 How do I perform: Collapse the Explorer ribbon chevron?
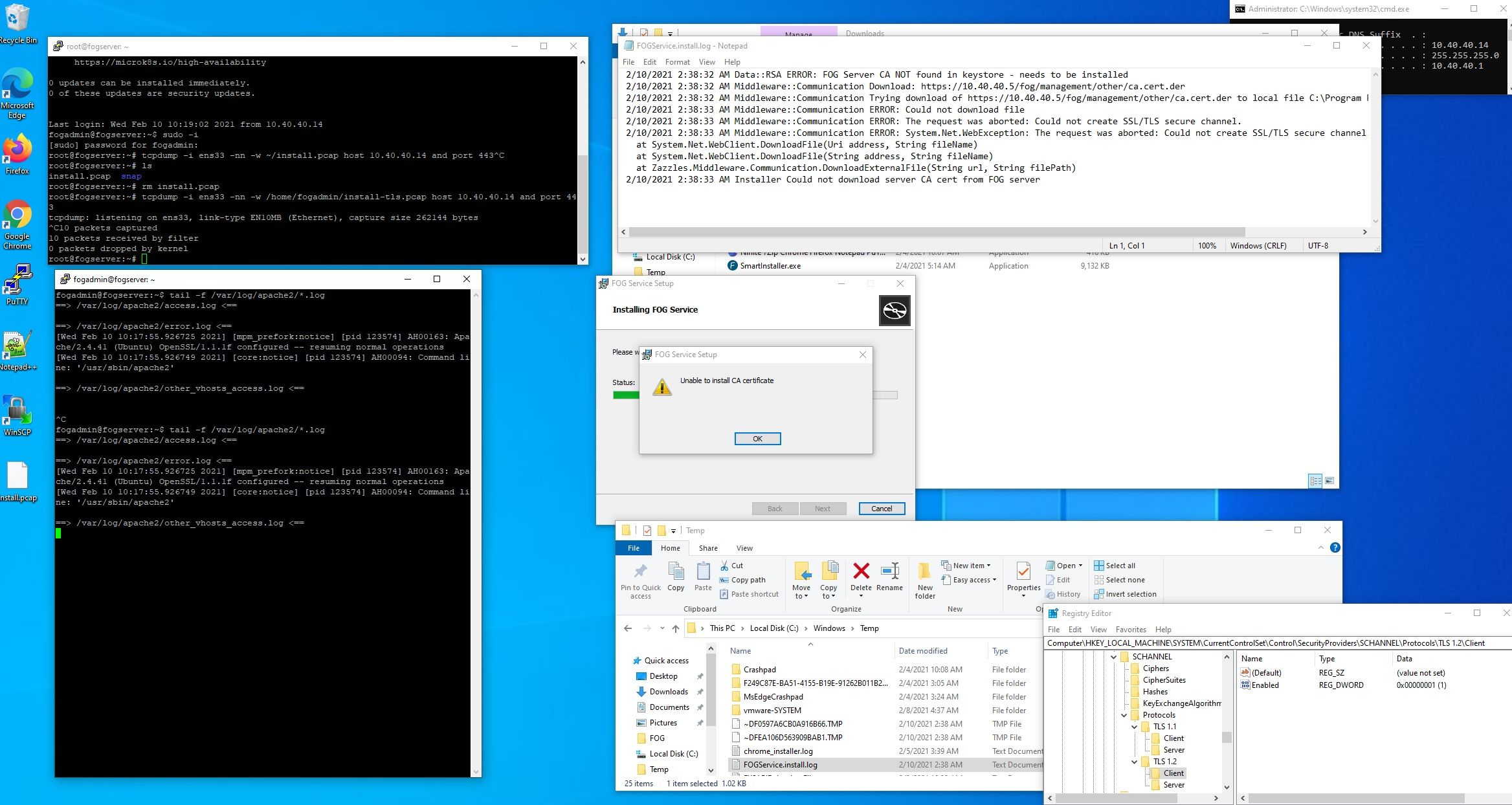1320,547
